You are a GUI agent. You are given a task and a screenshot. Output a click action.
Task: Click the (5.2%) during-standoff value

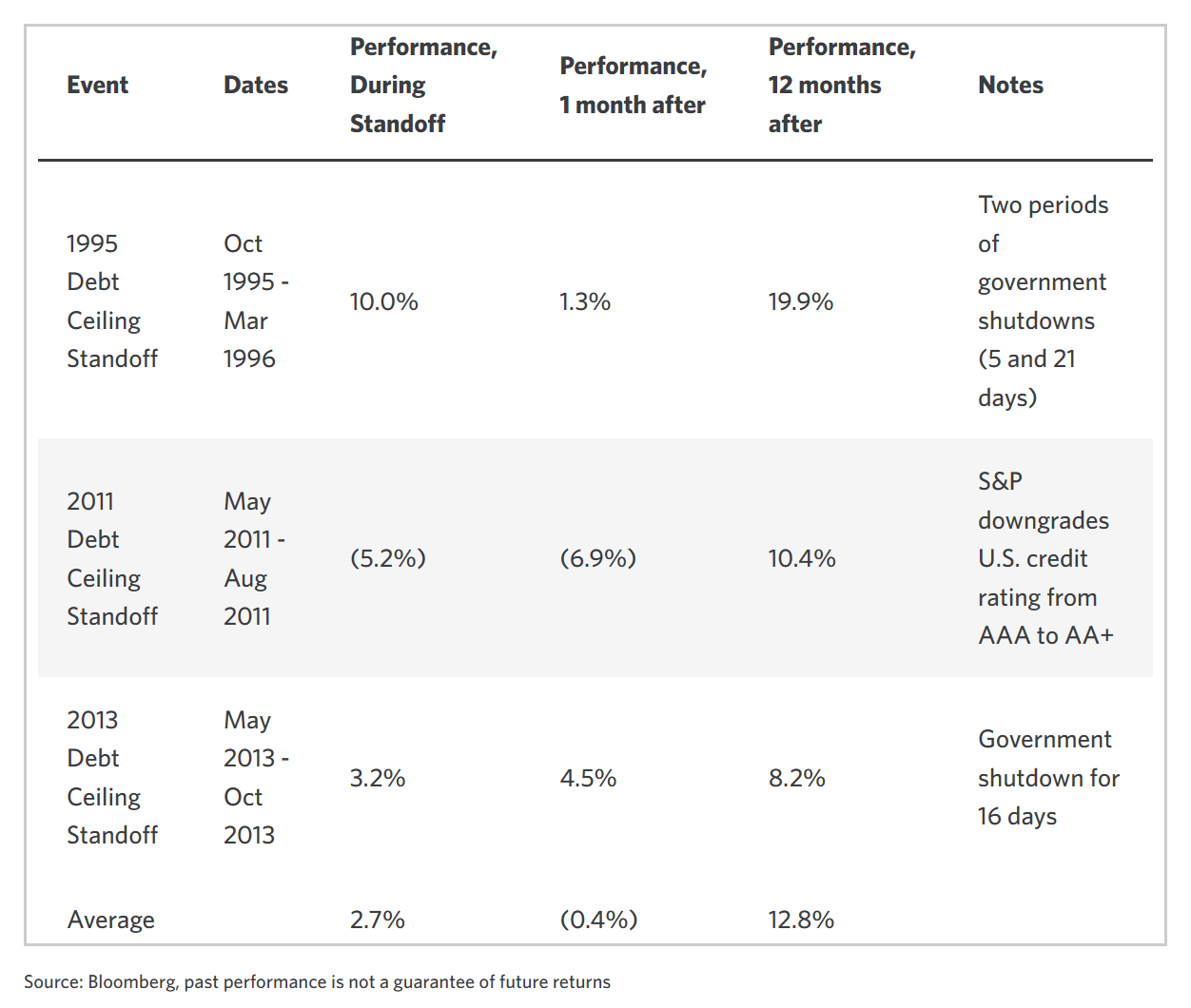387,559
